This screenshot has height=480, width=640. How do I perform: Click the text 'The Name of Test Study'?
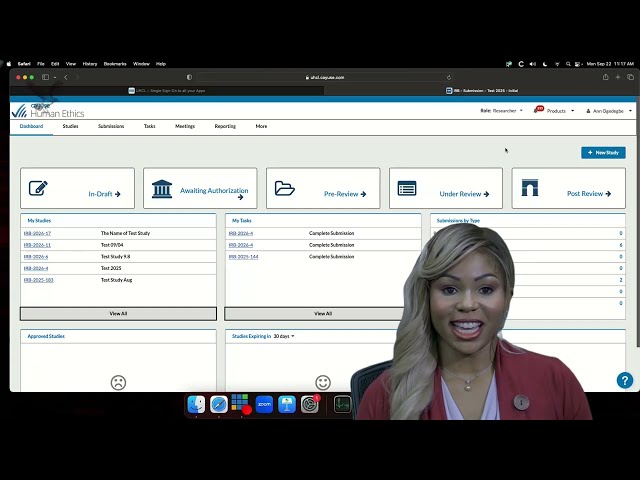point(125,233)
